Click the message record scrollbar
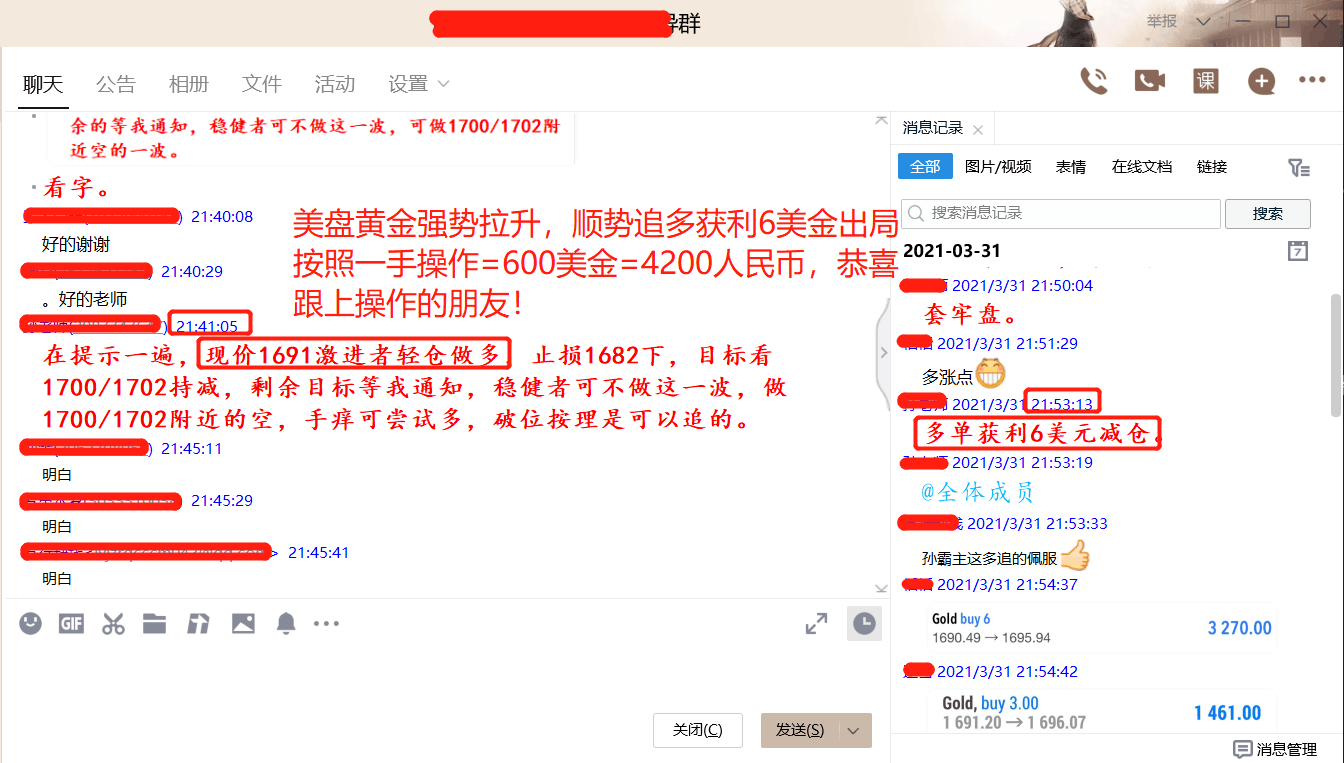1344x763 pixels. tap(1336, 354)
